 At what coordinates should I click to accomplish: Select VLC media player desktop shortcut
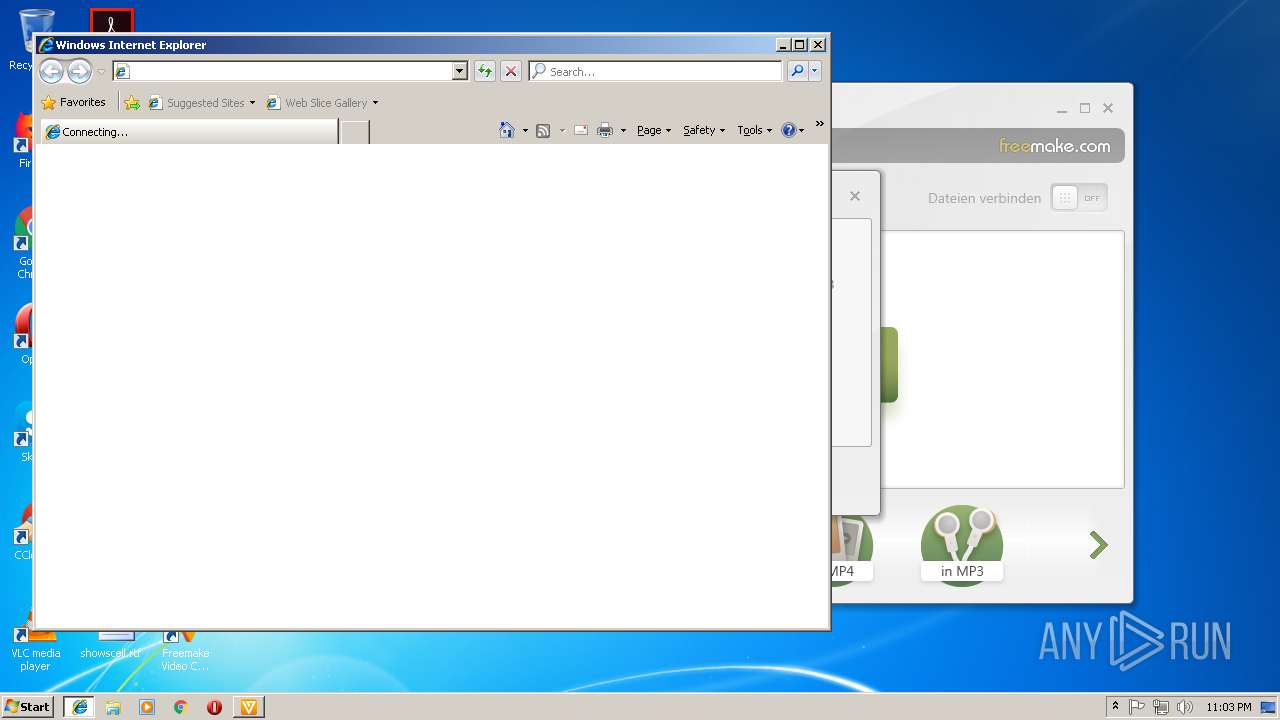(x=34, y=650)
